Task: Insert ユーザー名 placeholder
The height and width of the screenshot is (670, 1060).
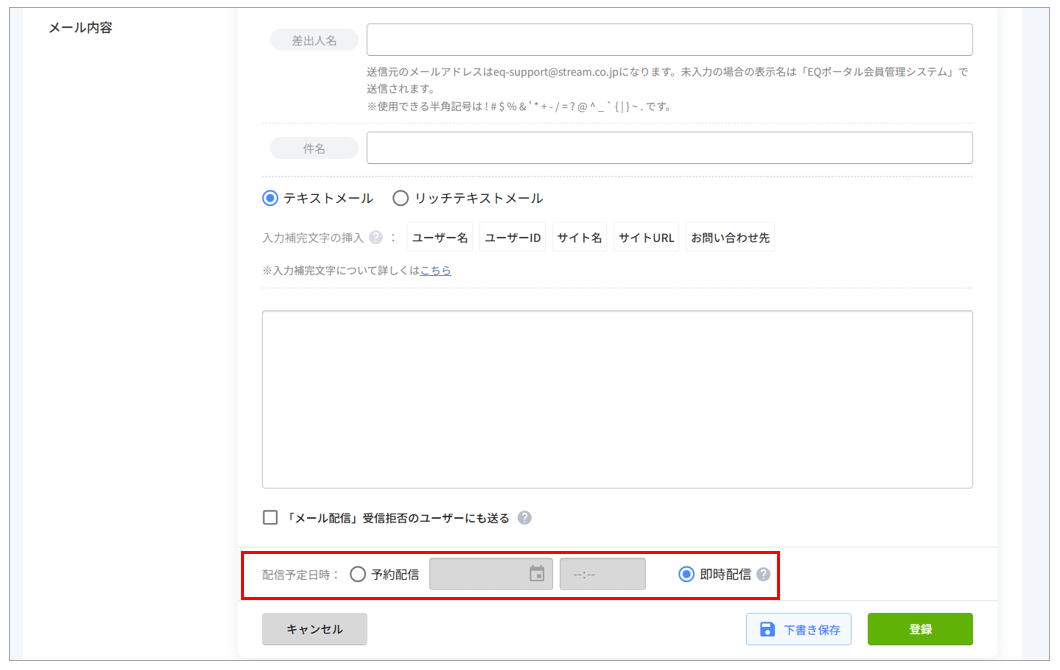Action: (x=440, y=237)
